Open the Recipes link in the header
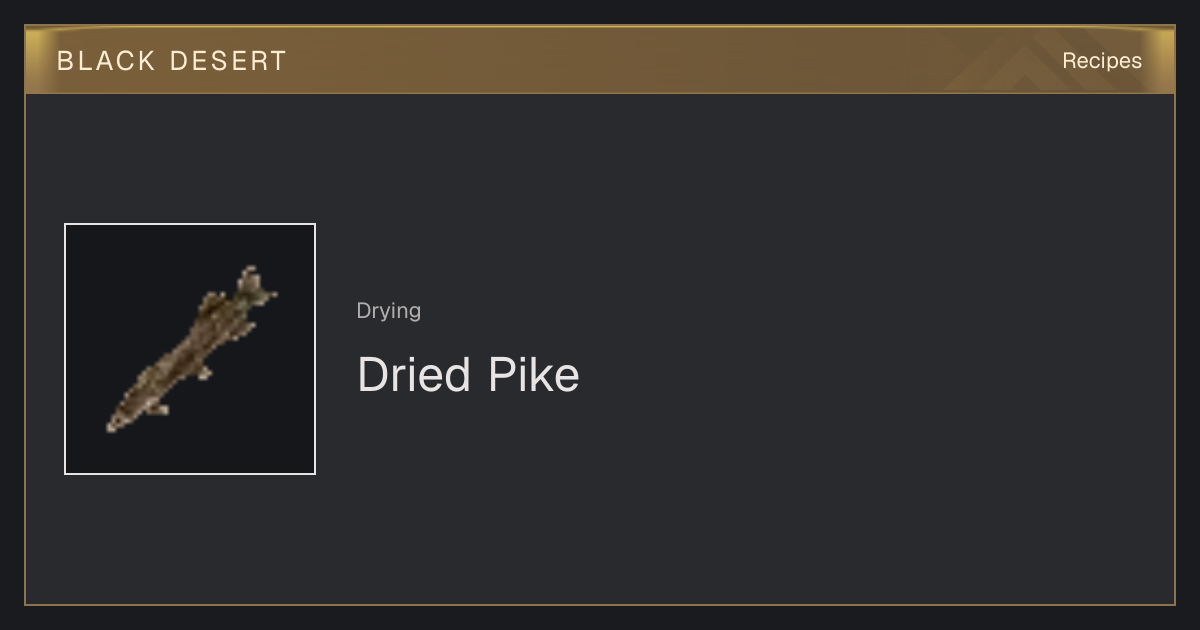This screenshot has height=630, width=1200. tap(1102, 60)
